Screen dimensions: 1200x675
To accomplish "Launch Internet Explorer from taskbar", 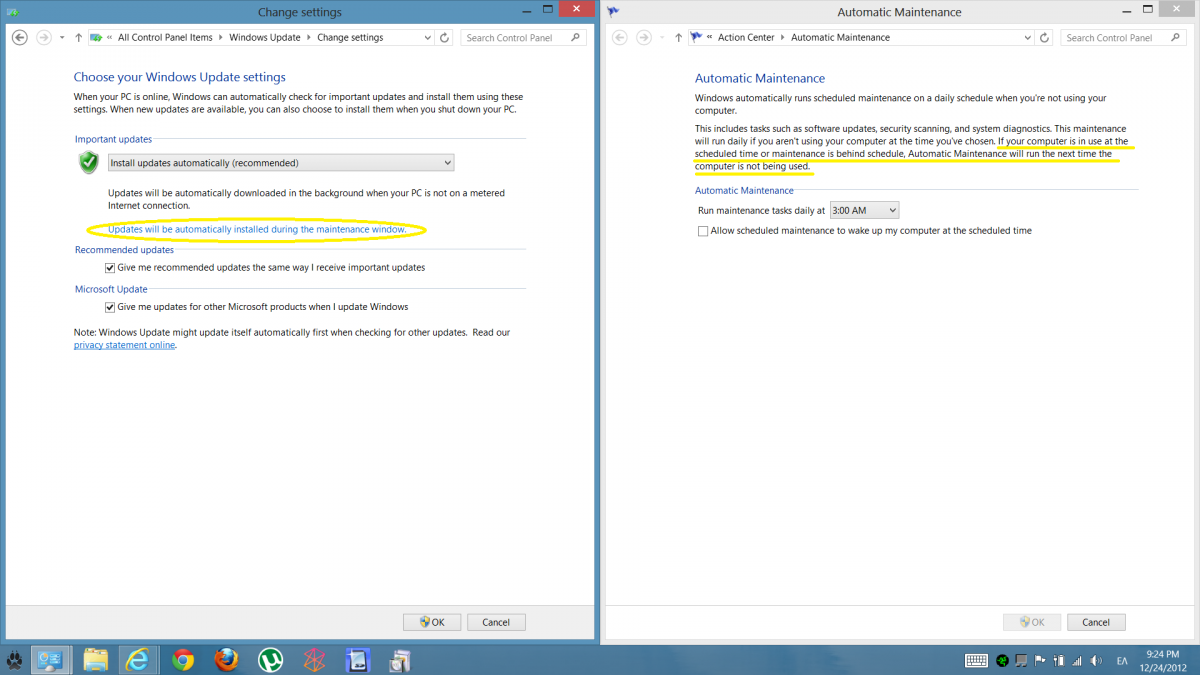I will (x=139, y=660).
